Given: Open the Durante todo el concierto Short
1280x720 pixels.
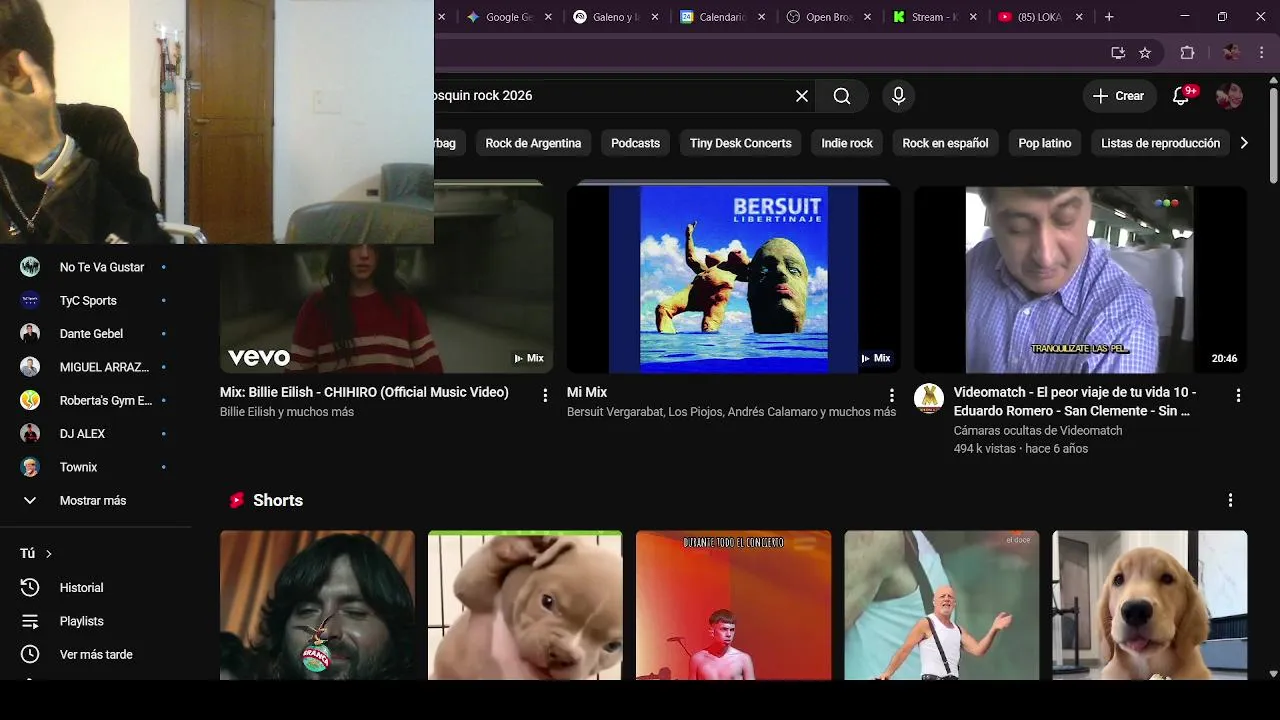Looking at the screenshot, I should (x=733, y=605).
